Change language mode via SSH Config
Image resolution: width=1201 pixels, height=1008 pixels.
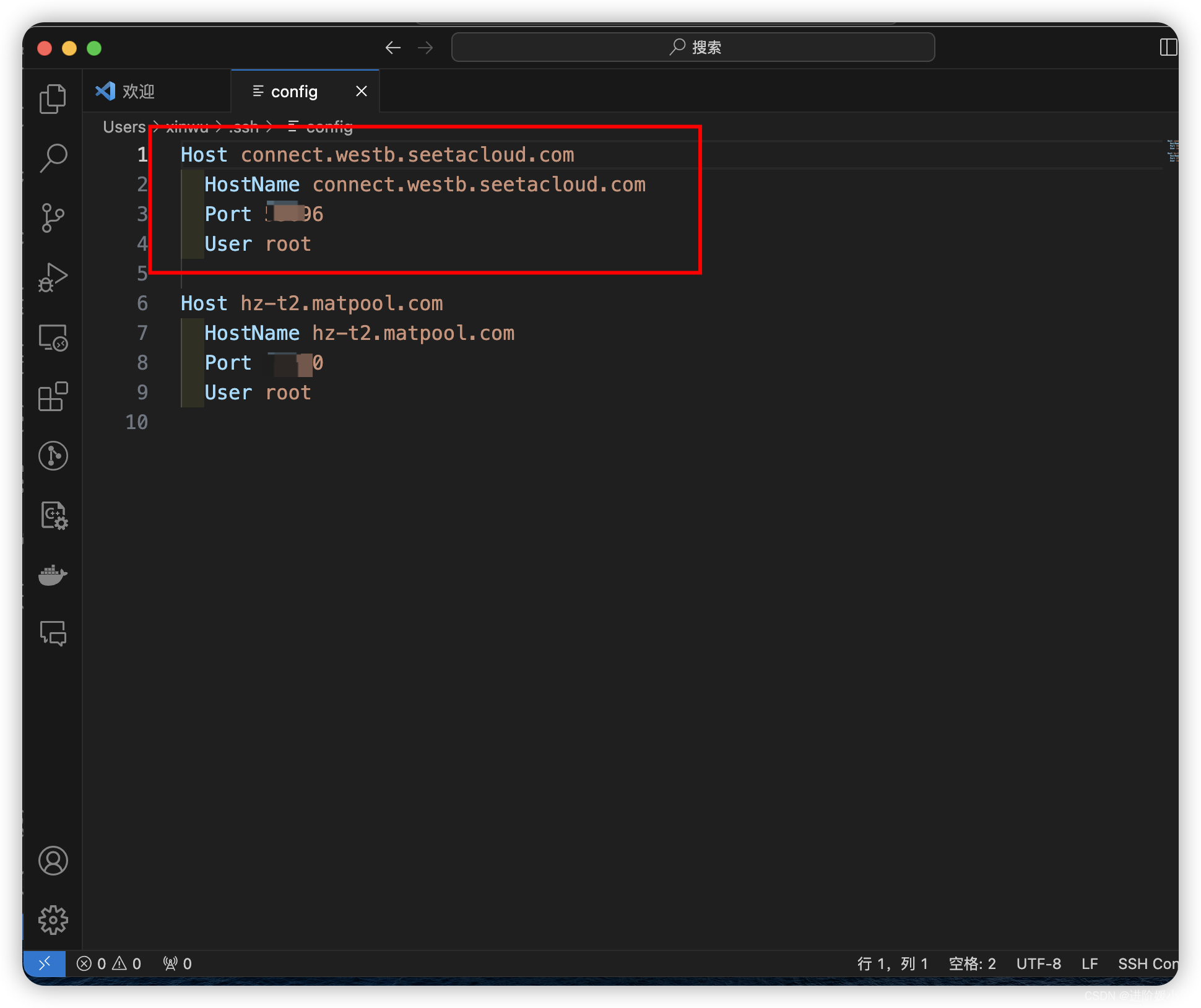pyautogui.click(x=1148, y=963)
